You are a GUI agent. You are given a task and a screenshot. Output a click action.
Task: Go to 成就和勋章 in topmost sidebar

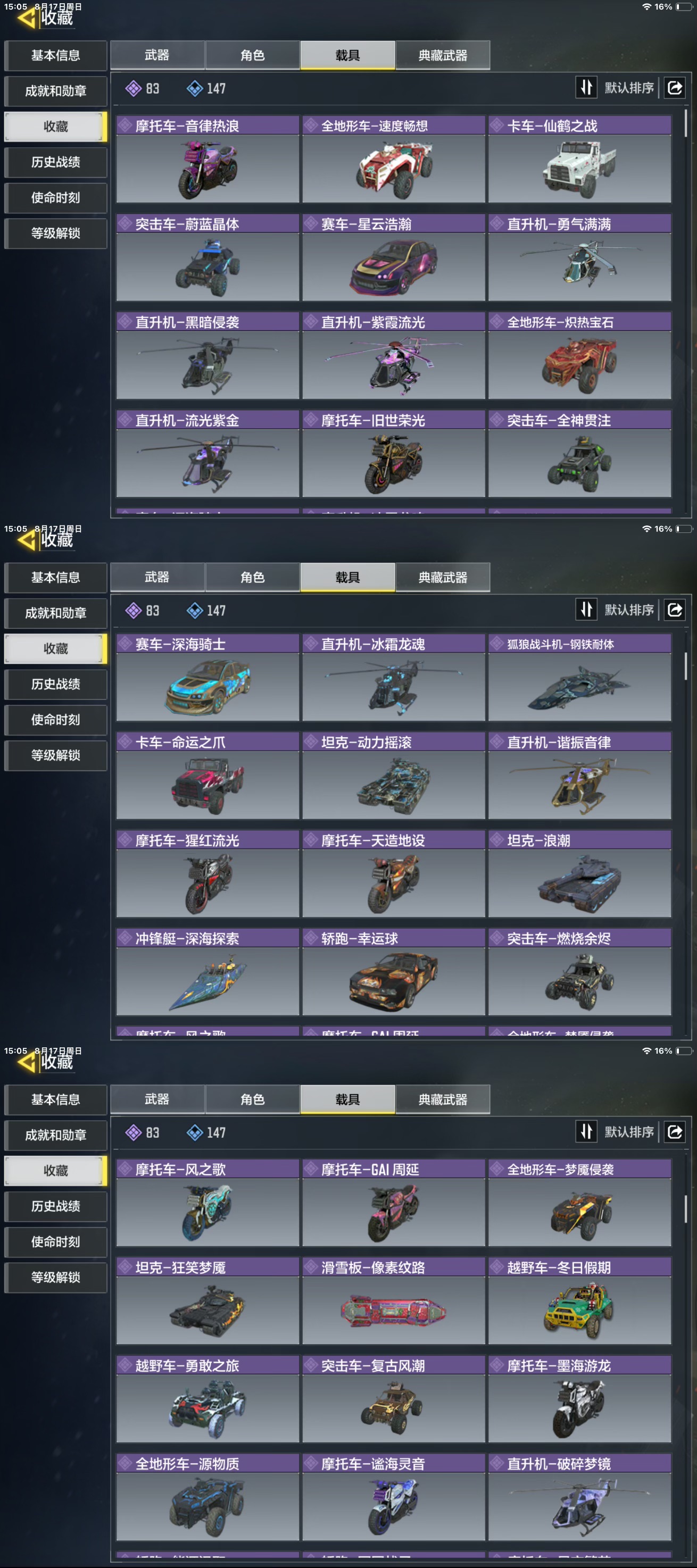coord(55,91)
